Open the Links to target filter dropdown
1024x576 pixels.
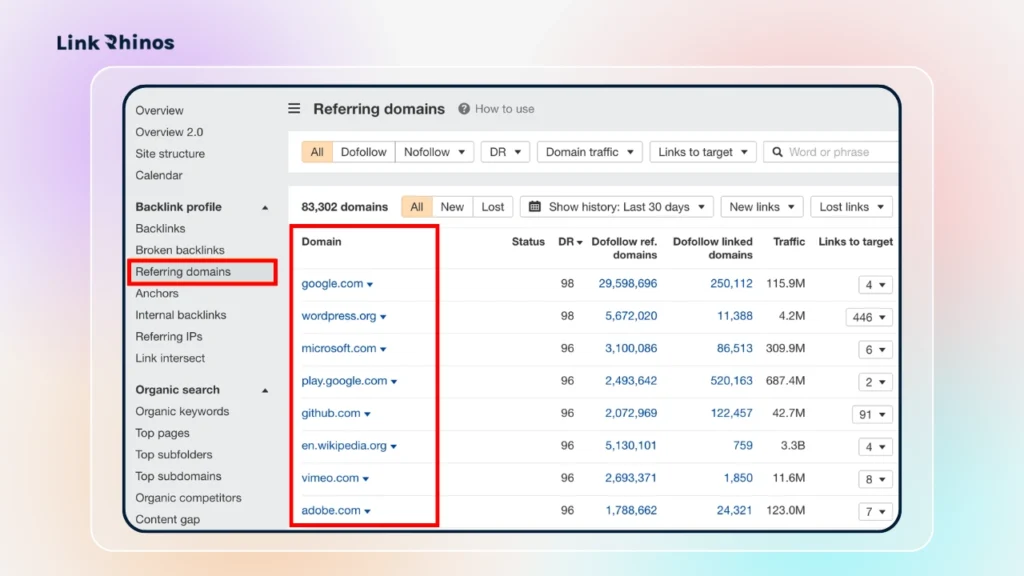[702, 152]
